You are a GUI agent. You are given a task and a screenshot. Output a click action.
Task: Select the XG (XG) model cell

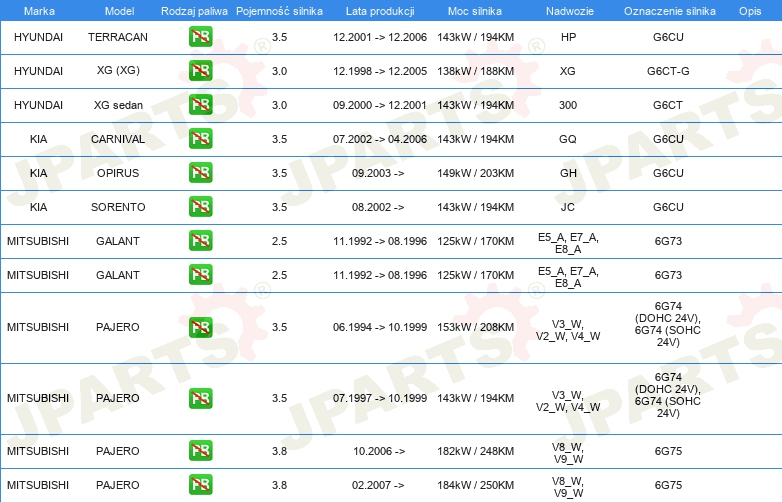tap(118, 70)
